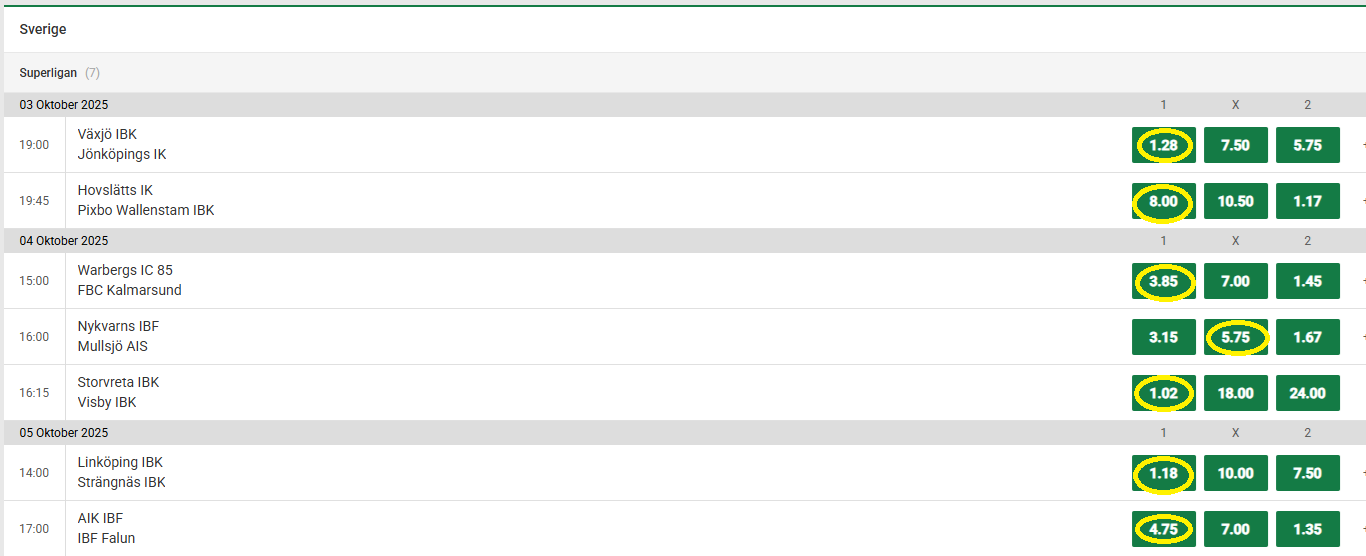The image size is (1366, 556).
Task: Collapse the Sverige country header
Action: coord(43,30)
